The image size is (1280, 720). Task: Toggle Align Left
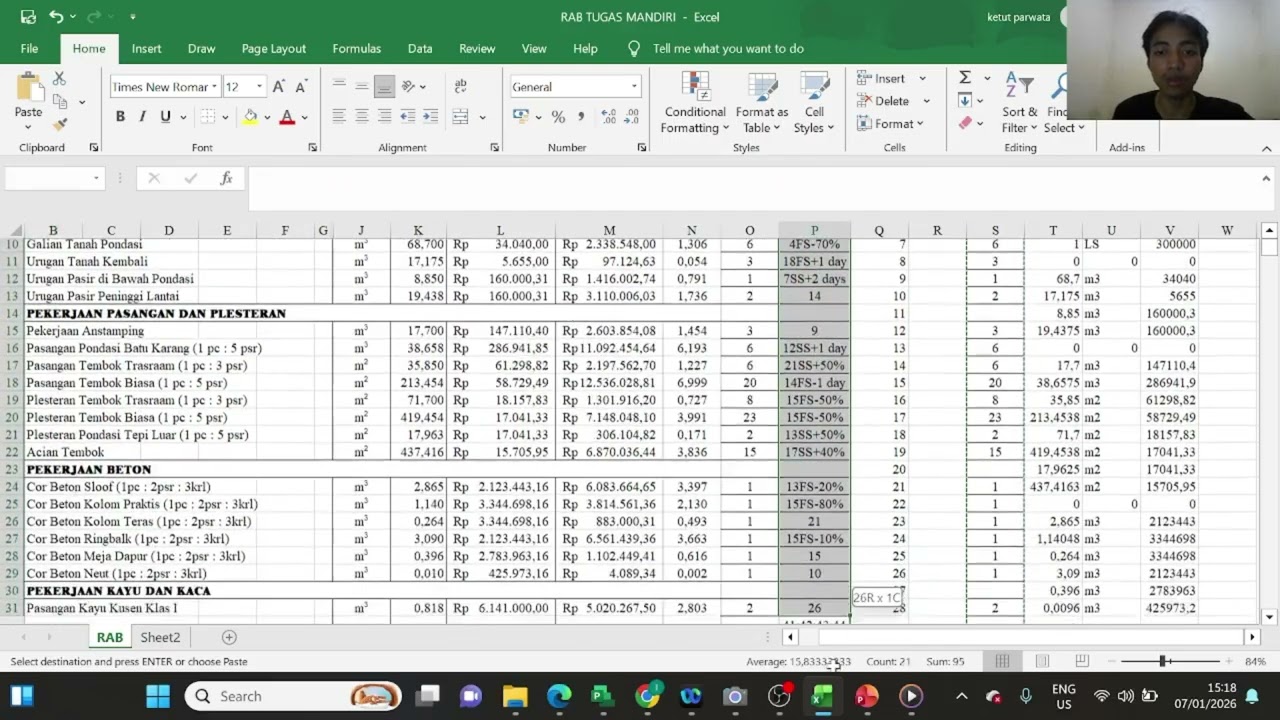[338, 117]
